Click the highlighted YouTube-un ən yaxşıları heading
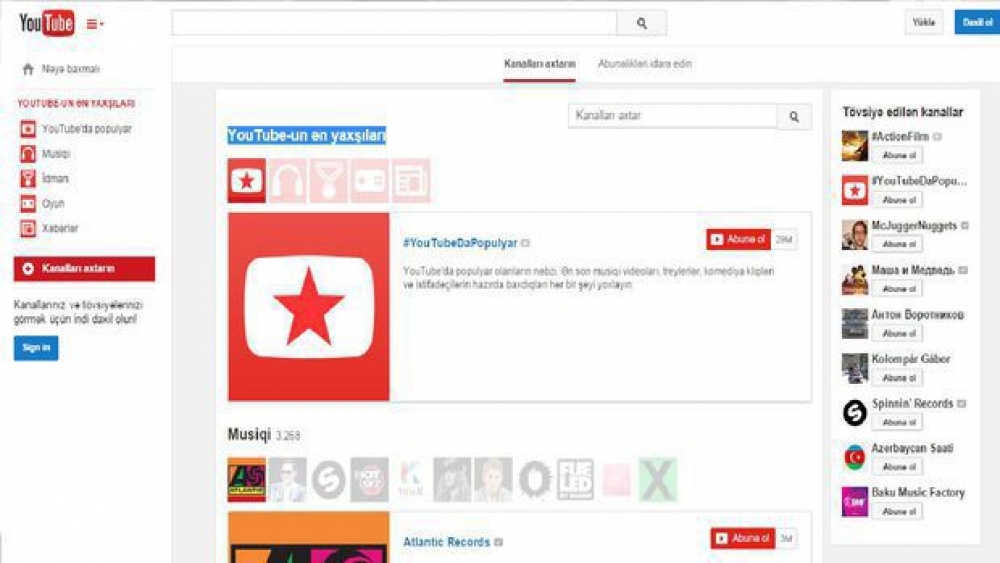Screen dimensions: 1000x563 click(x=307, y=135)
